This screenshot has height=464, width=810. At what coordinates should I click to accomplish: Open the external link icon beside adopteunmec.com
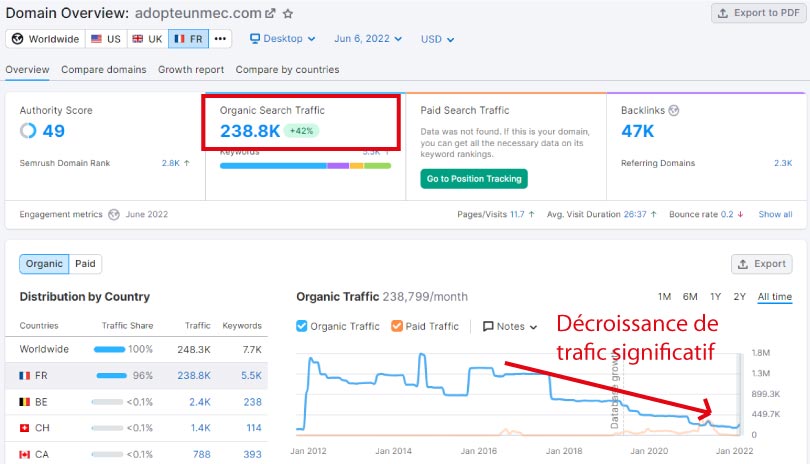(270, 13)
